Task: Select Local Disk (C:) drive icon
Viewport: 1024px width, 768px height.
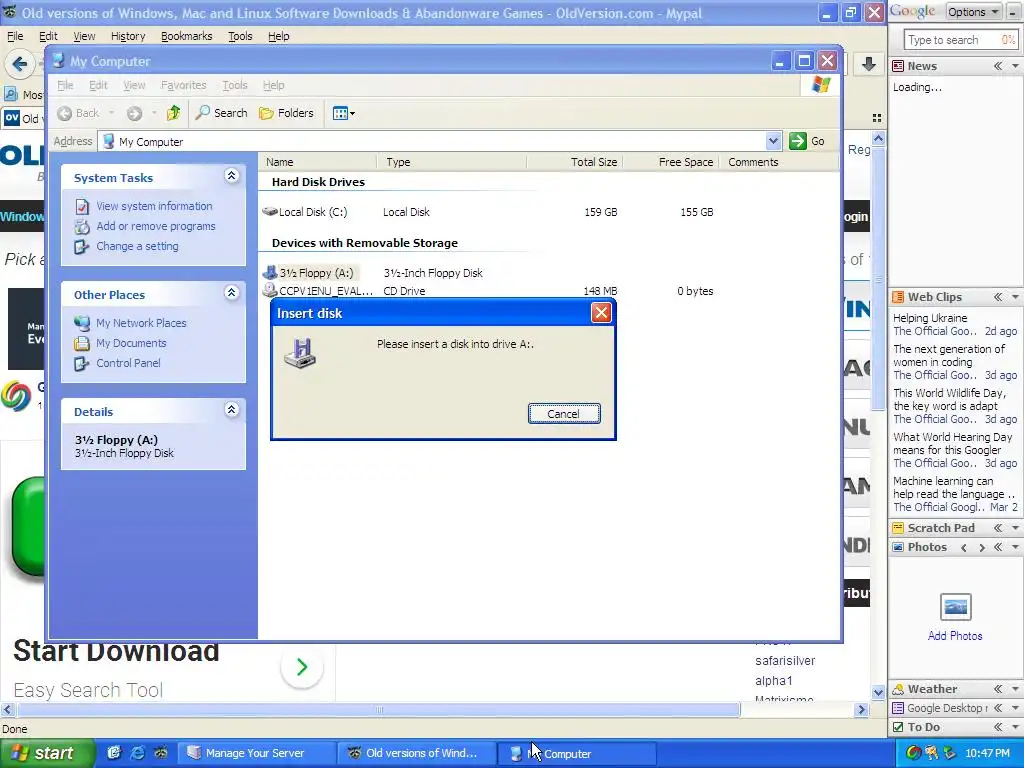Action: (x=269, y=212)
